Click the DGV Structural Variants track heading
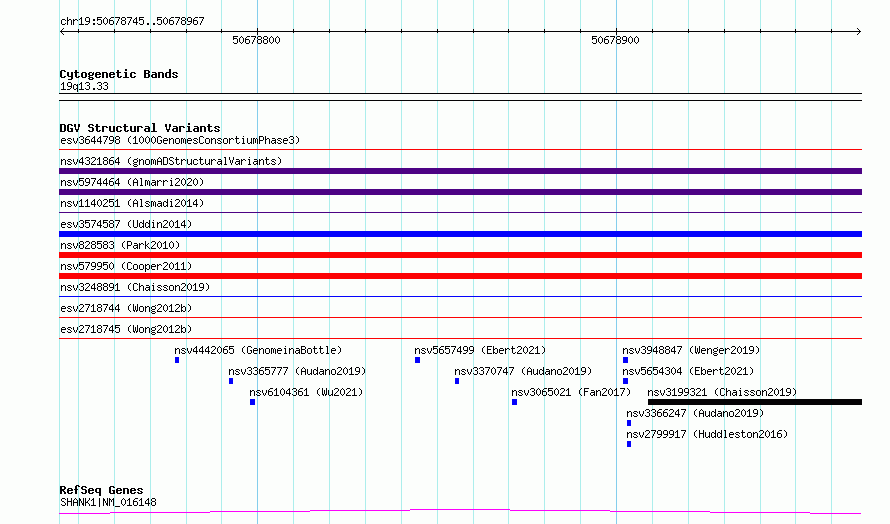 (140, 128)
